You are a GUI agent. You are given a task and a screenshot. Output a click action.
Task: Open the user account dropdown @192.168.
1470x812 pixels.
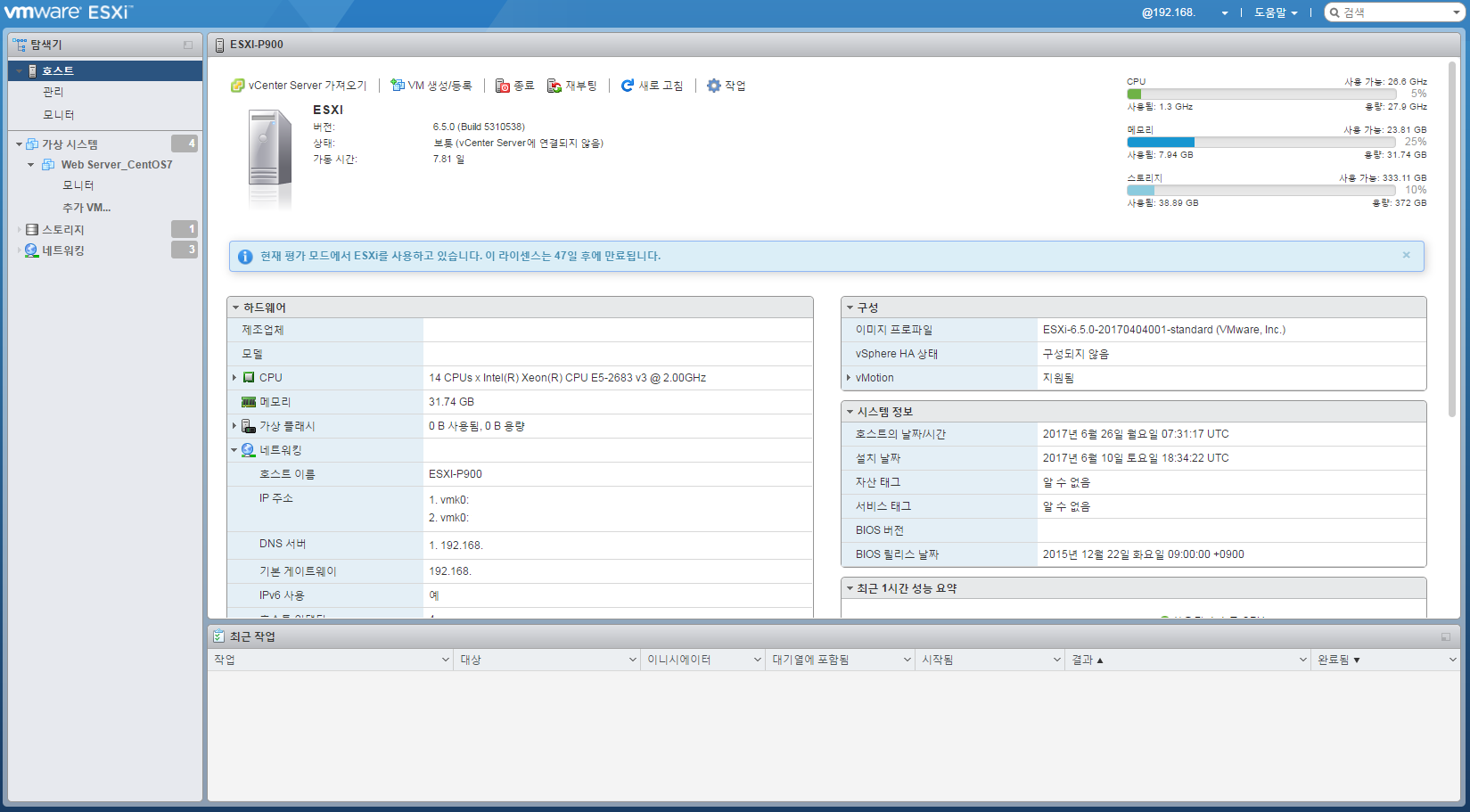1185,12
